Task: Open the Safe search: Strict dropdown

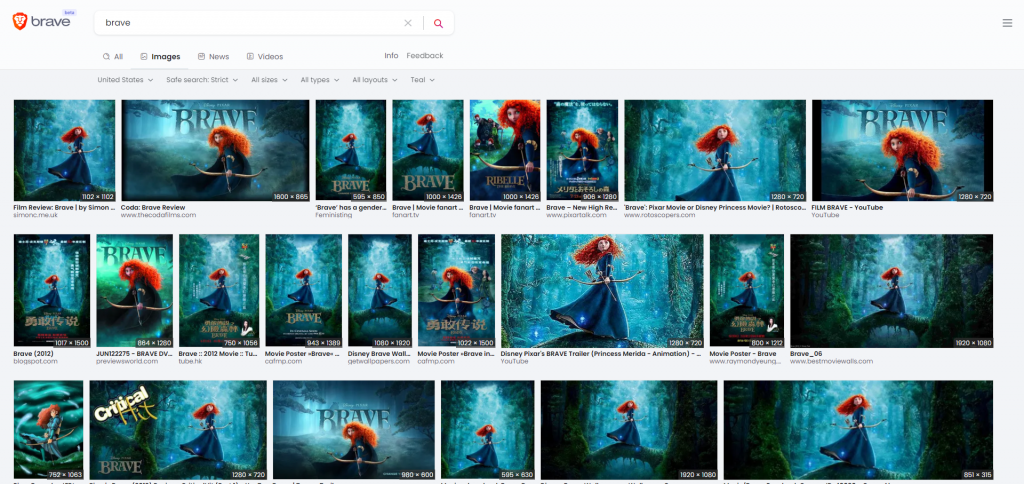Action: (x=203, y=80)
